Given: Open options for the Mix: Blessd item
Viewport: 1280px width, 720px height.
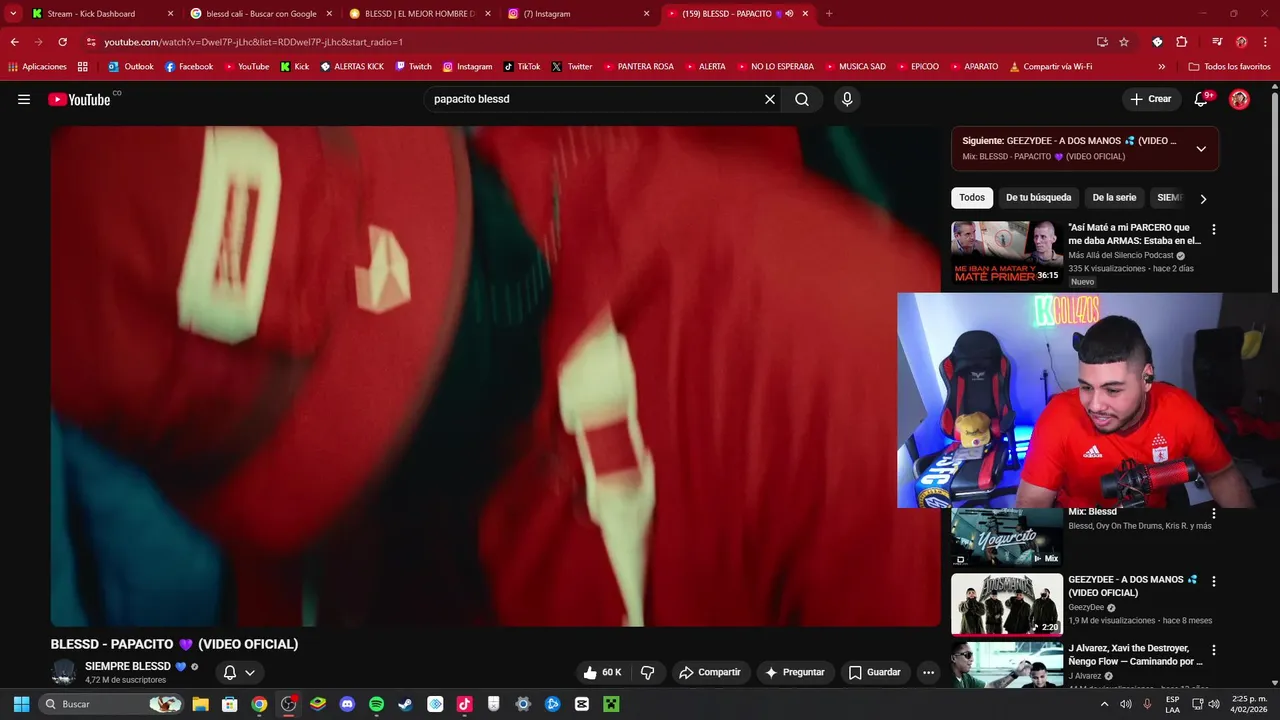Looking at the screenshot, I should (x=1214, y=513).
